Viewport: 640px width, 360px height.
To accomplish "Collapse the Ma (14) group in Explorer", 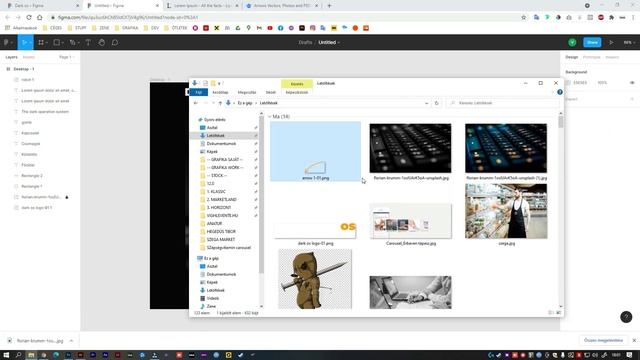I will click(x=269, y=117).
